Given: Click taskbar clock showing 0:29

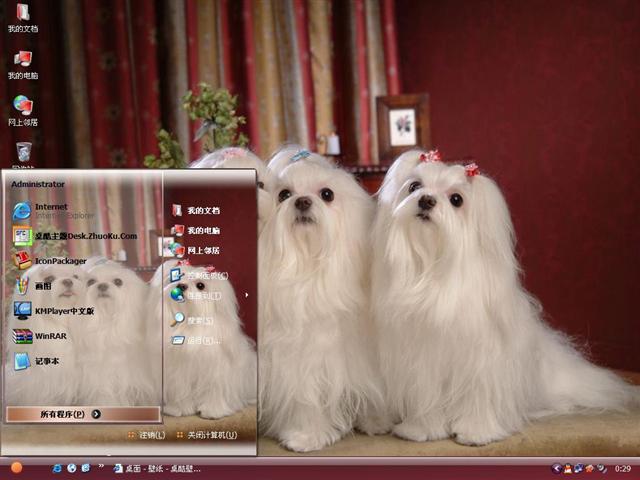Looking at the screenshot, I should point(623,469).
